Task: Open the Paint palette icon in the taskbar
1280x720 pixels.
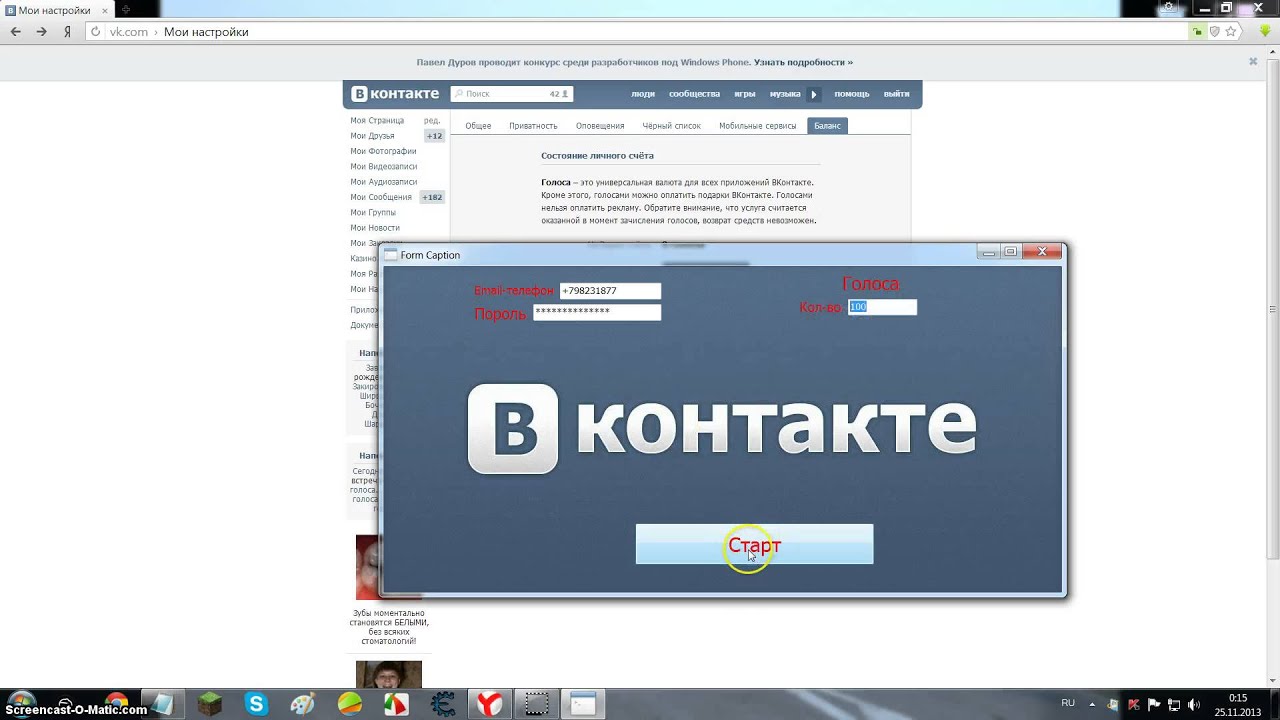Action: click(303, 704)
